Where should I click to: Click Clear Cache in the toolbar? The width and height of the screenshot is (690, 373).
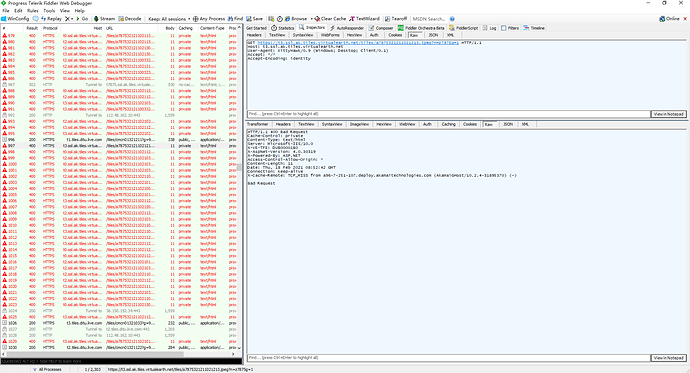[330, 19]
